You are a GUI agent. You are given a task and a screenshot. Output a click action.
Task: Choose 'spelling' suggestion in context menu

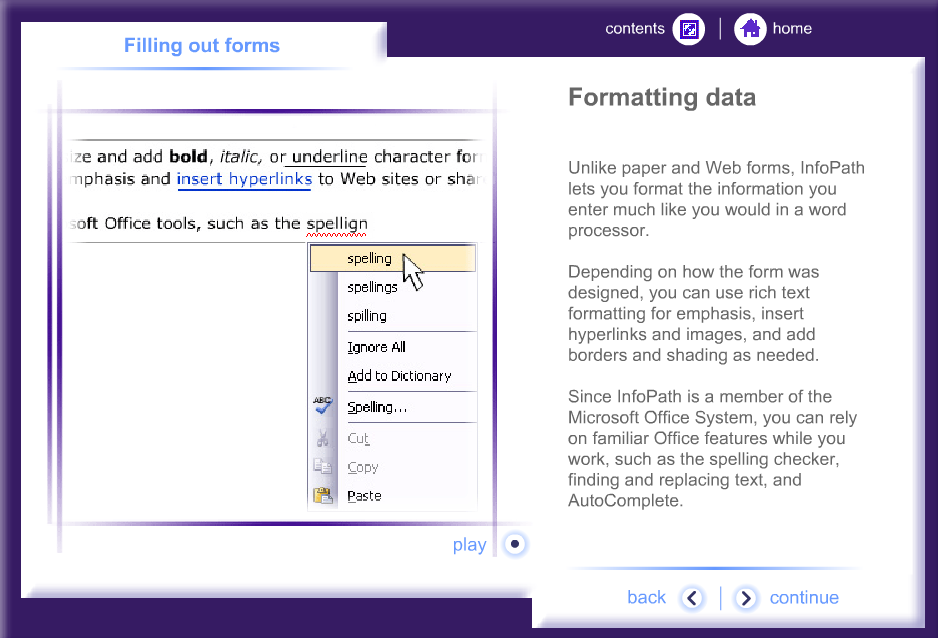pos(393,258)
